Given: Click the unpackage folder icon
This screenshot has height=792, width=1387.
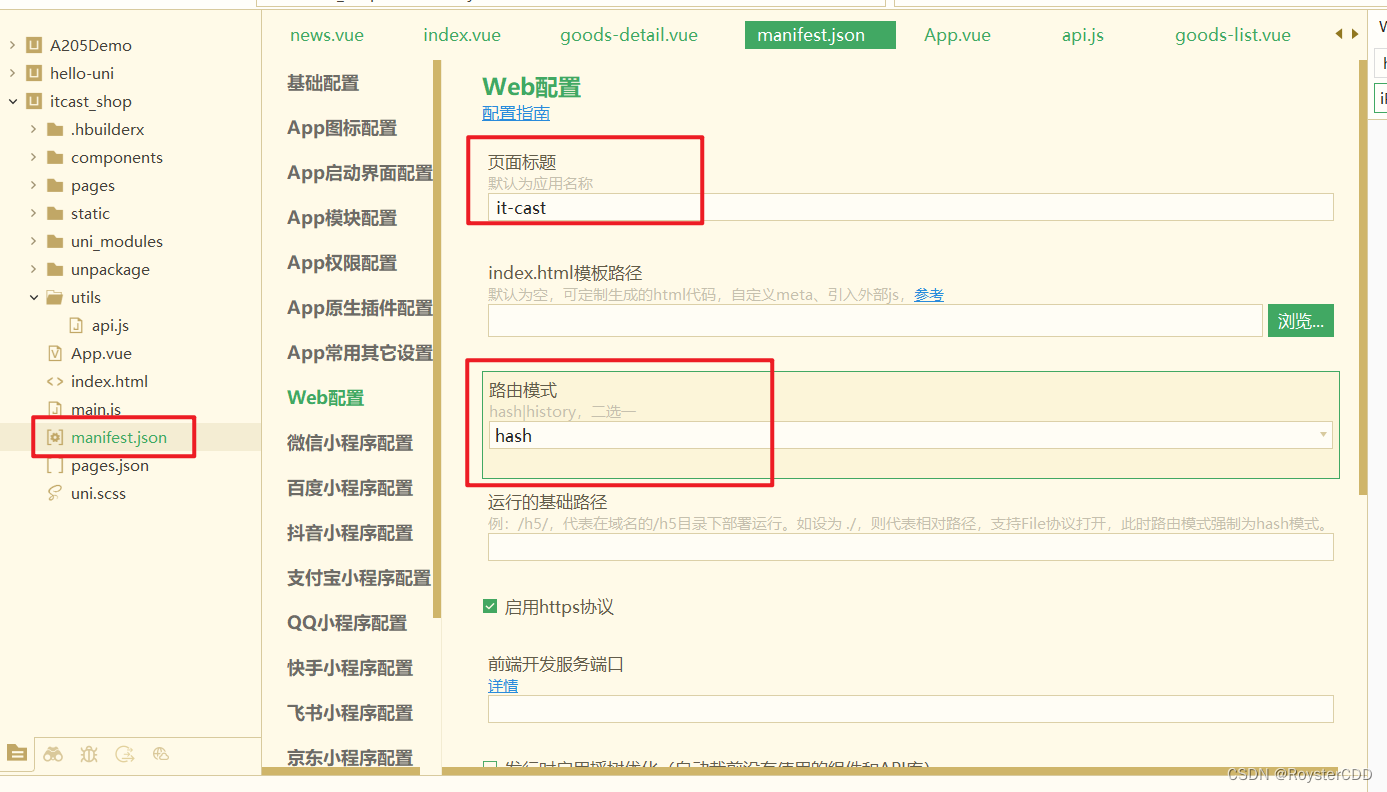Looking at the screenshot, I should pyautogui.click(x=55, y=269).
